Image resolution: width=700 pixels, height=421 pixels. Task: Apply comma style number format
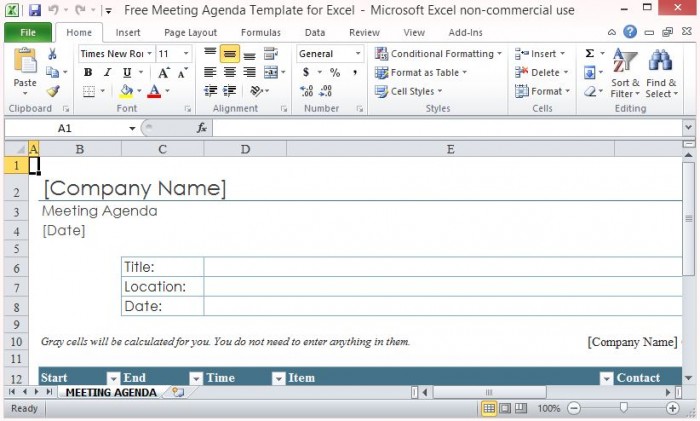point(355,72)
